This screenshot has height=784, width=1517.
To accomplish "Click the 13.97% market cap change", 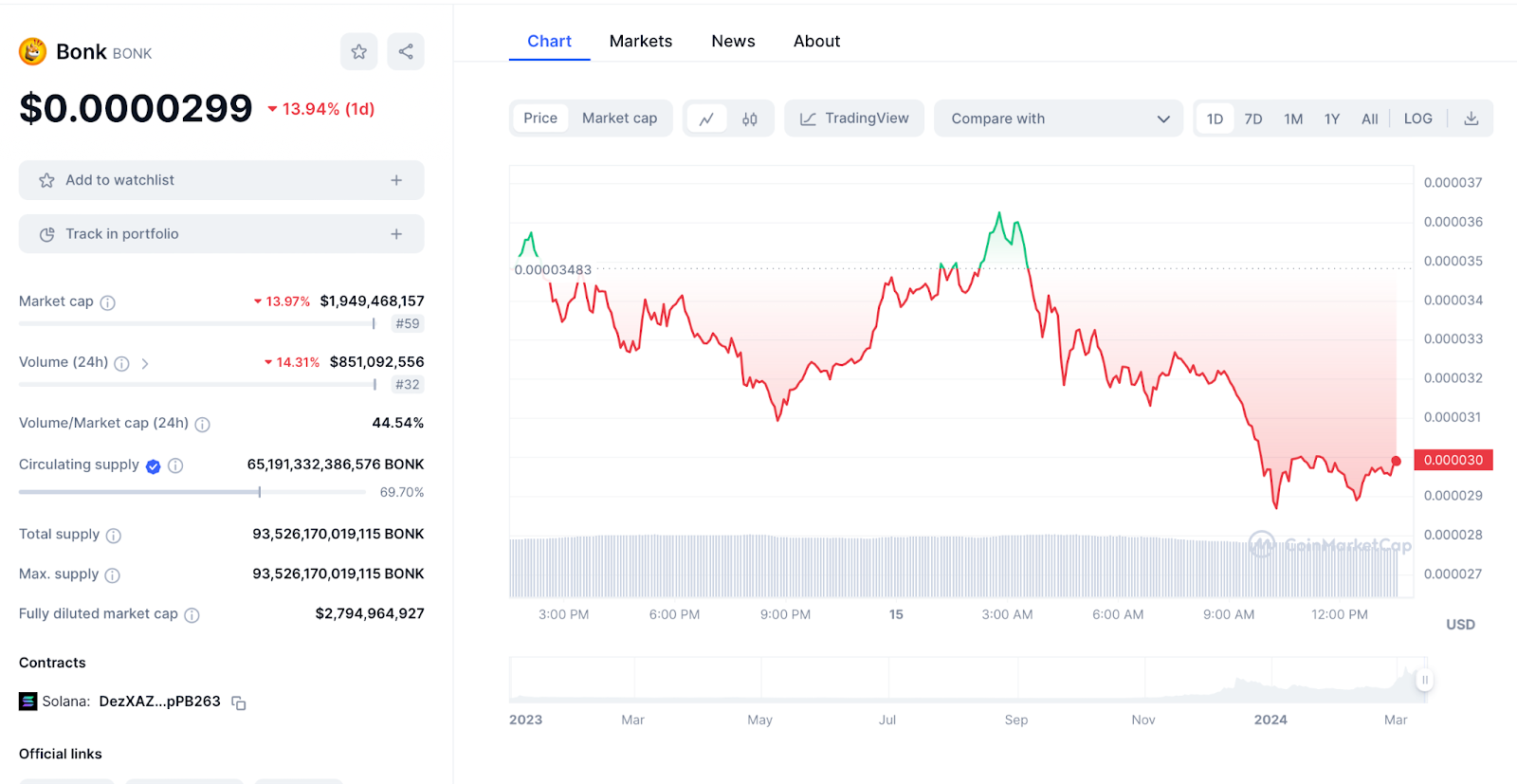I will coord(282,301).
